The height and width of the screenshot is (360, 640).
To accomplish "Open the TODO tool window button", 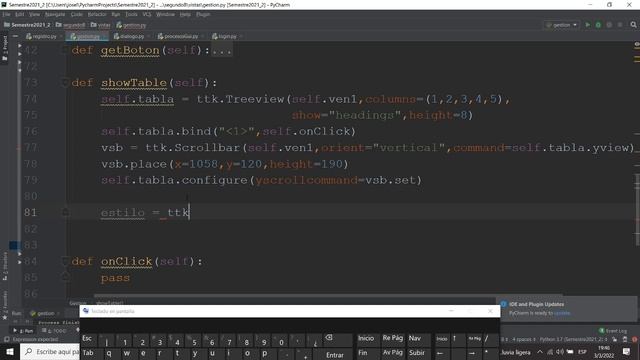I will click(54, 331).
